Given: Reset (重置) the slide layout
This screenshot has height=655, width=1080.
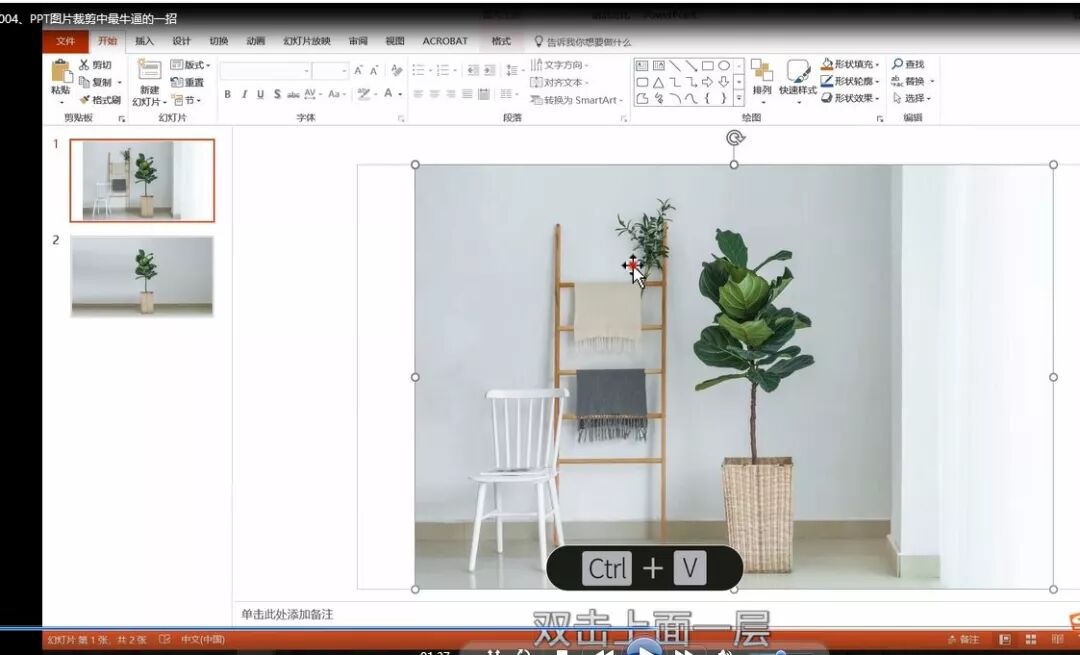Looking at the screenshot, I should click(x=187, y=82).
